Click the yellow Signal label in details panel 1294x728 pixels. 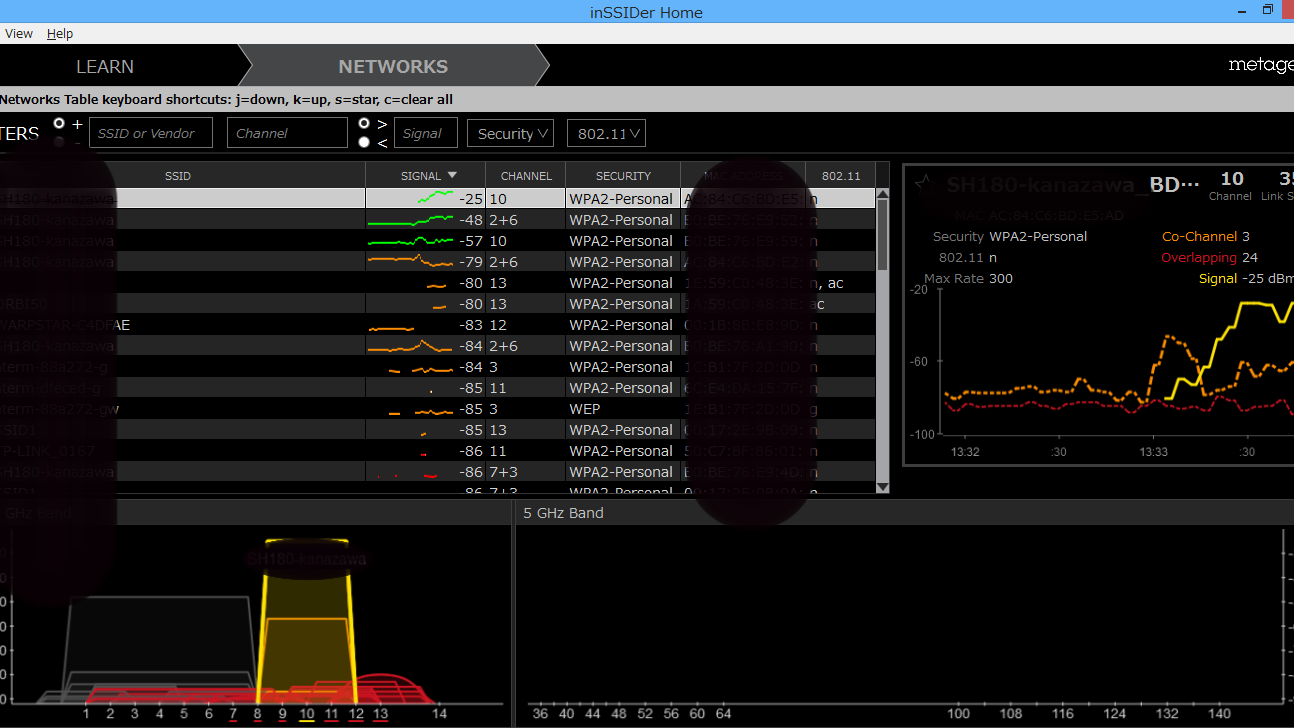1218,279
